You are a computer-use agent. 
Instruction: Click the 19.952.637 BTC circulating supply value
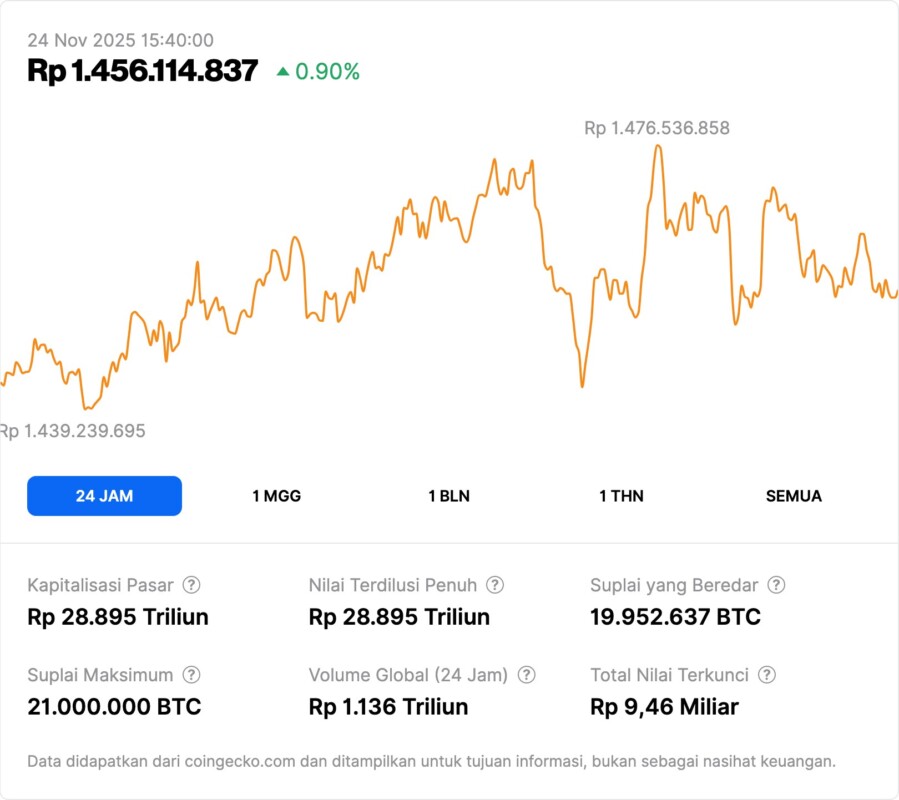tap(675, 617)
